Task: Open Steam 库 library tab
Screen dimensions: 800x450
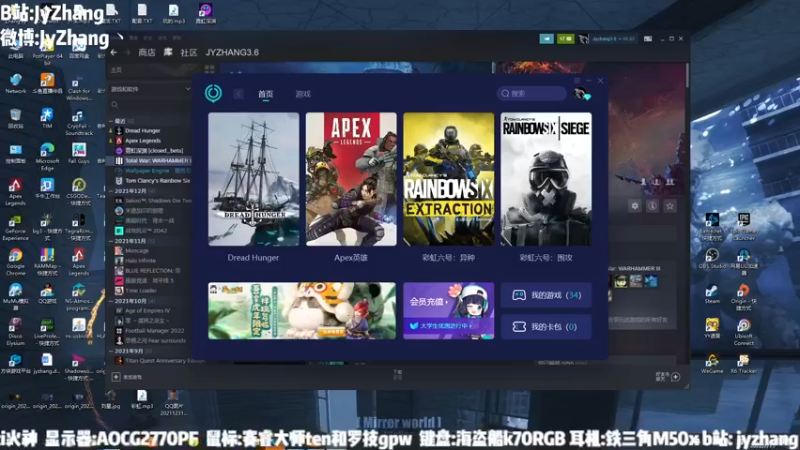Action: [168, 52]
